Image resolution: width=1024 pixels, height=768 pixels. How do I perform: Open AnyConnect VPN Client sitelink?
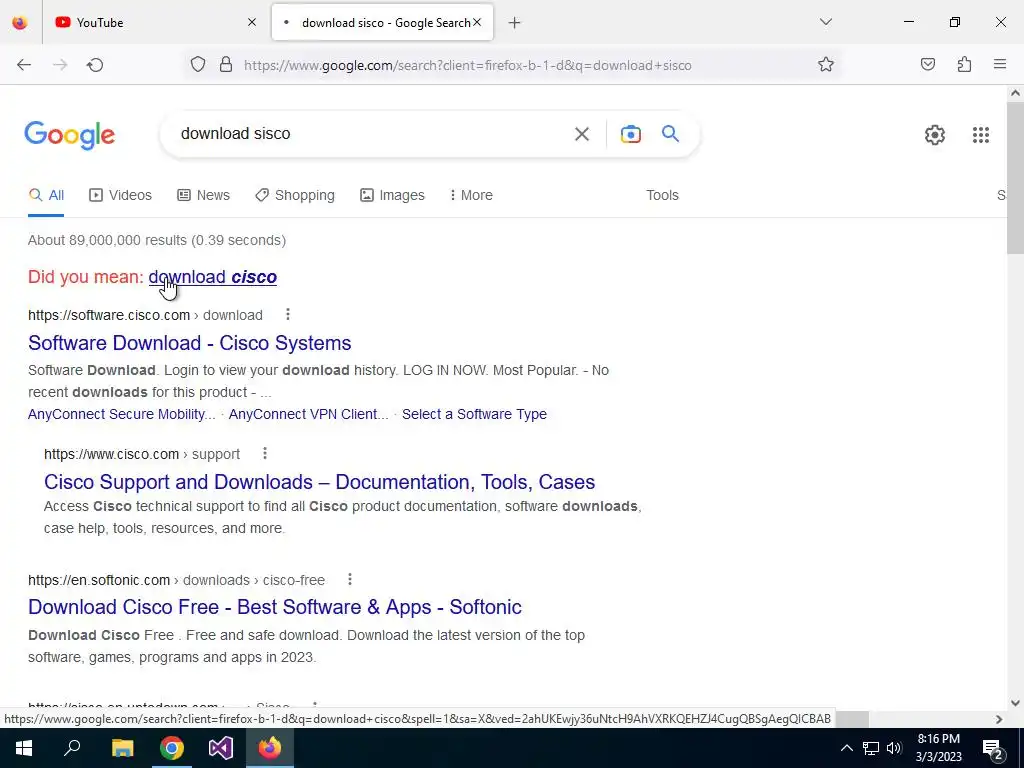pos(308,414)
